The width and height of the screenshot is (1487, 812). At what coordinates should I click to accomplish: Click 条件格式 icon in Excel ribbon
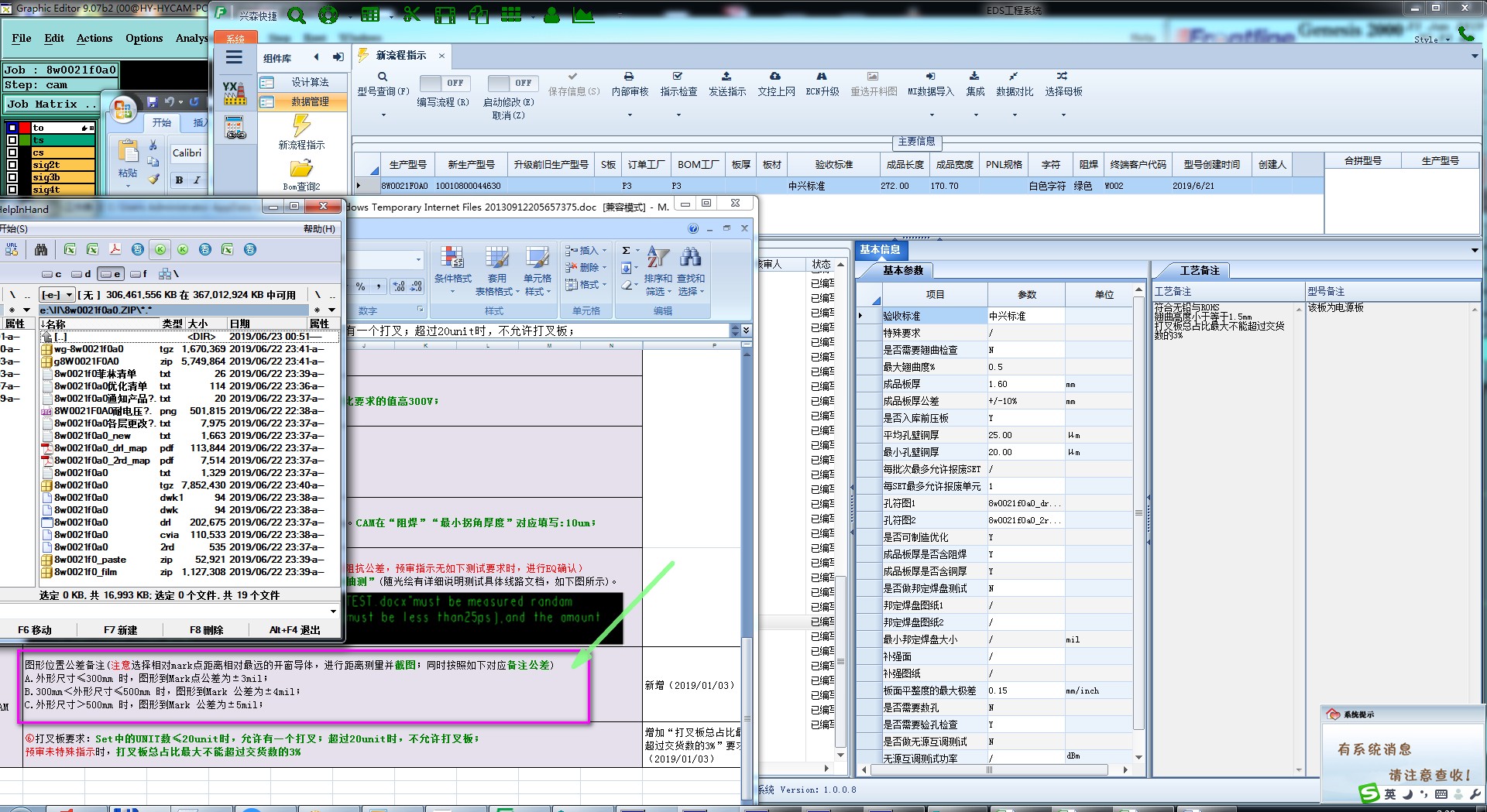(x=452, y=259)
